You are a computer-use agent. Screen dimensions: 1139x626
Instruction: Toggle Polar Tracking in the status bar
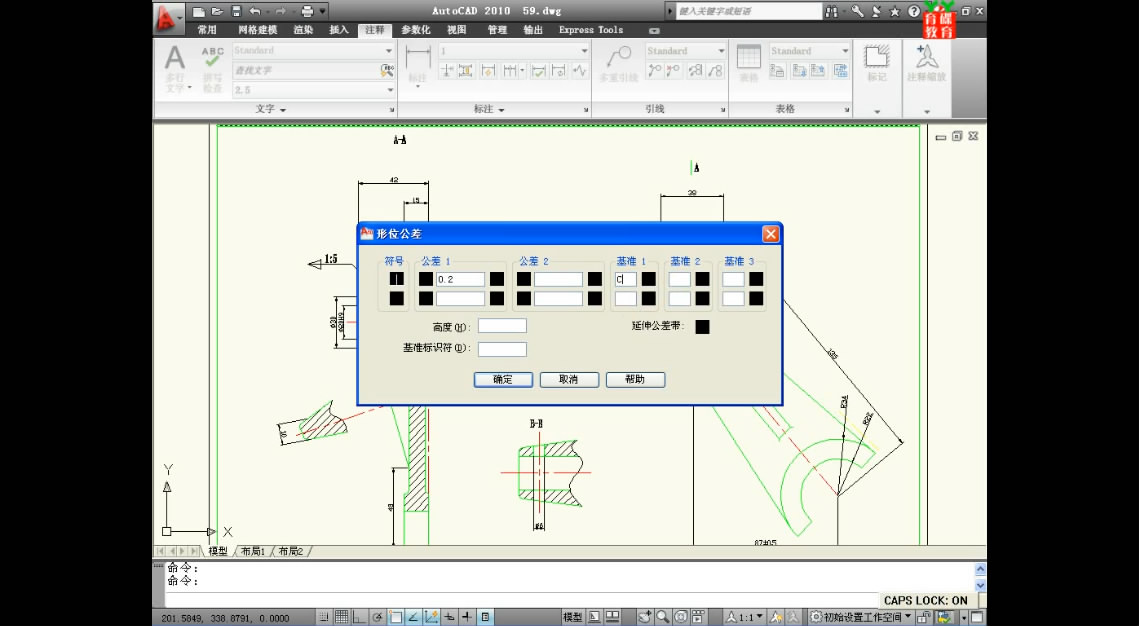click(378, 617)
